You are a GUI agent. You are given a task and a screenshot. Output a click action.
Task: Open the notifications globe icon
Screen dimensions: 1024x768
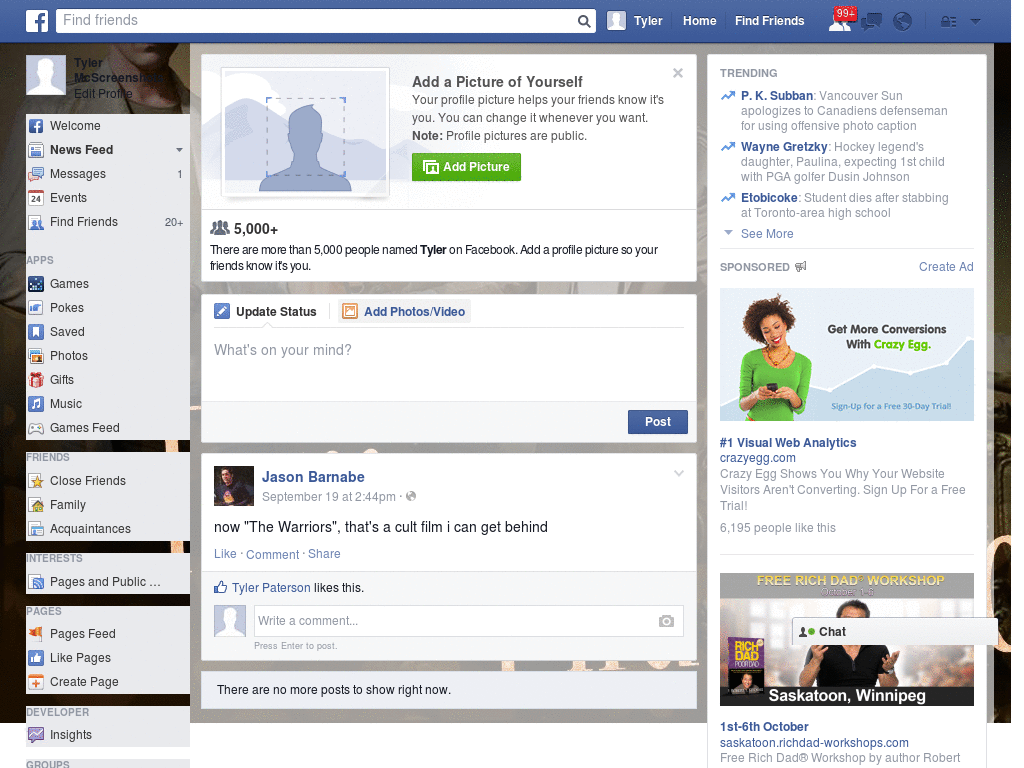[902, 22]
